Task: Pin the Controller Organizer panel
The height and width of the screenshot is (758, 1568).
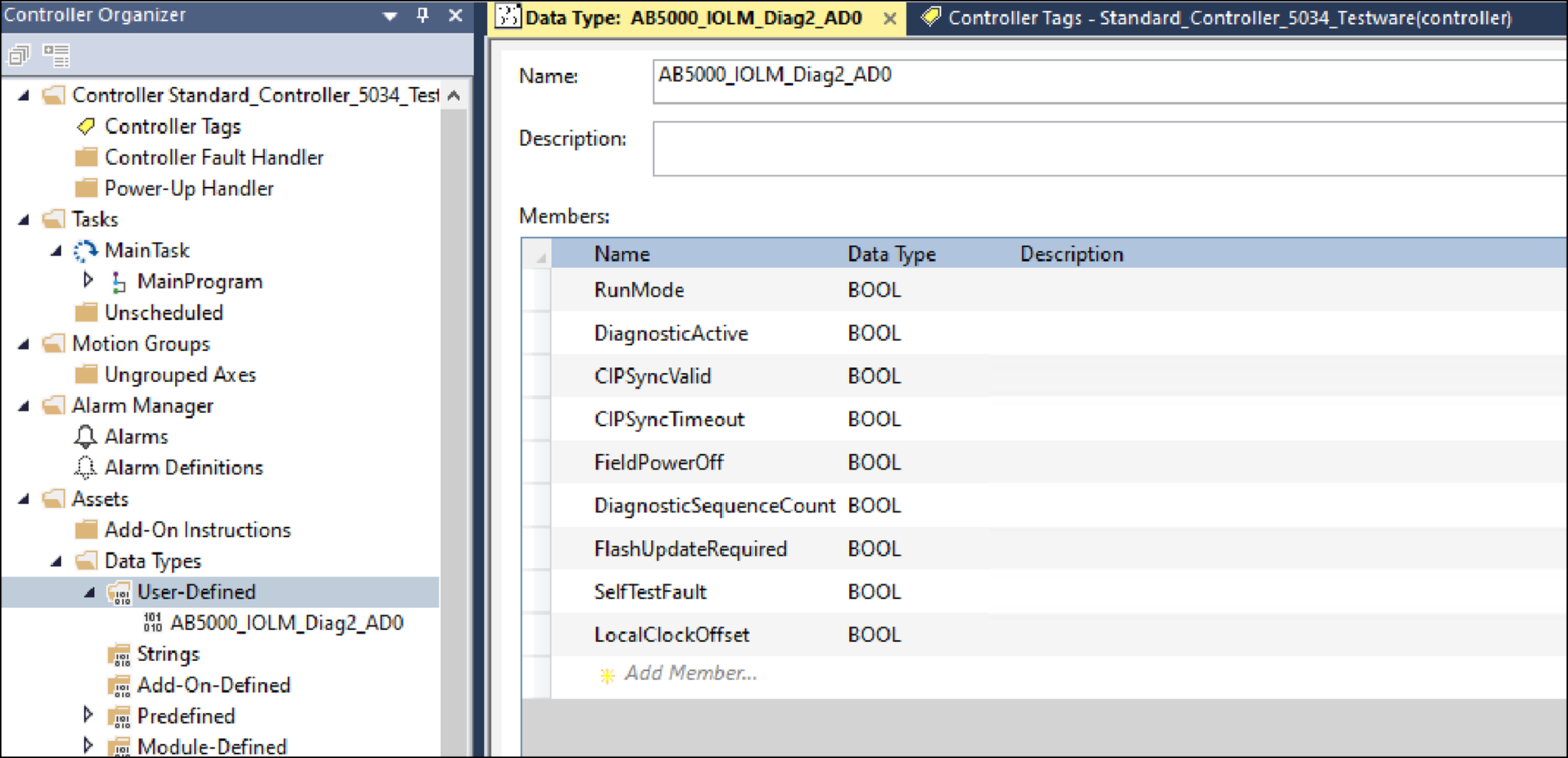Action: coord(422,15)
